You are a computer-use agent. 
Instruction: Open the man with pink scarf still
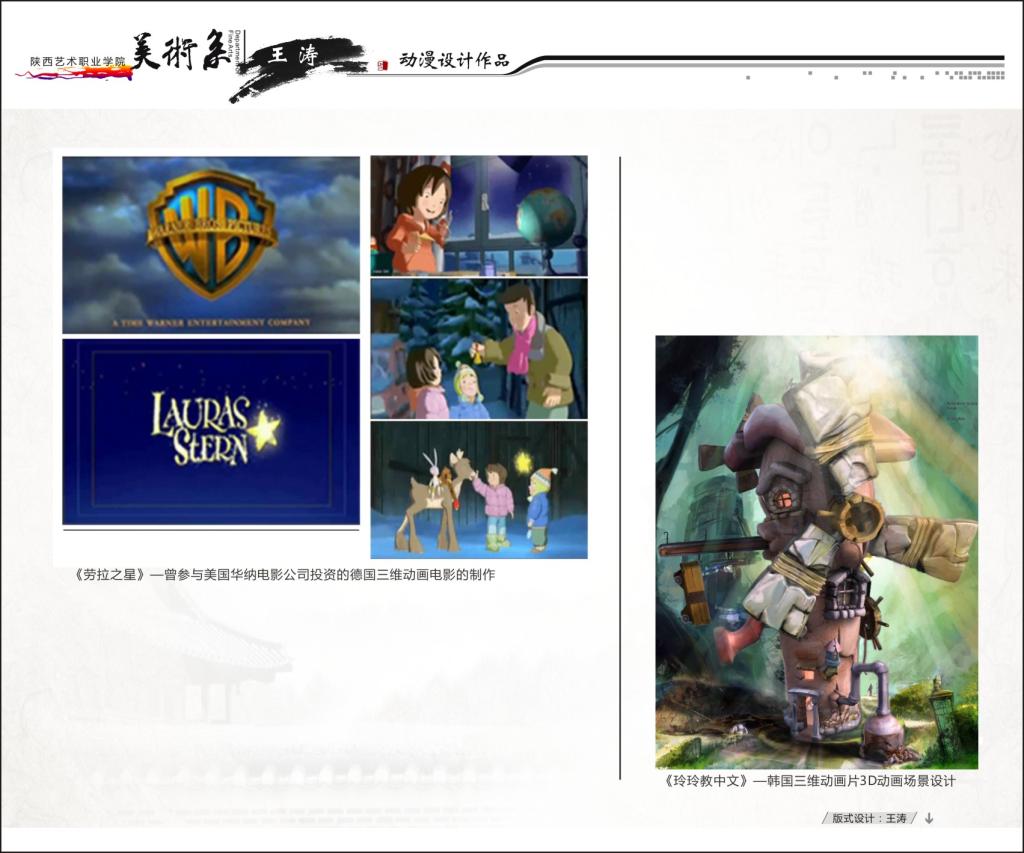pos(479,348)
